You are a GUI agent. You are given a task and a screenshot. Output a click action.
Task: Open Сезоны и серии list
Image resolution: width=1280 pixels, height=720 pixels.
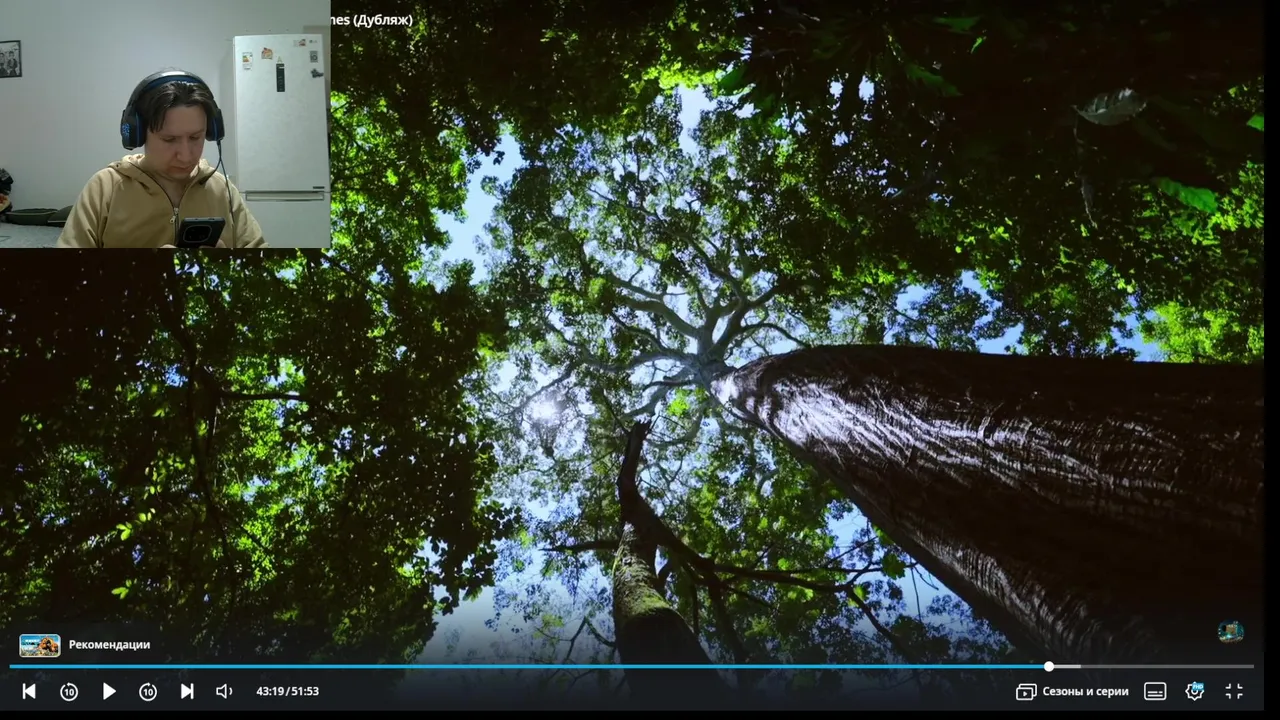[1072, 691]
